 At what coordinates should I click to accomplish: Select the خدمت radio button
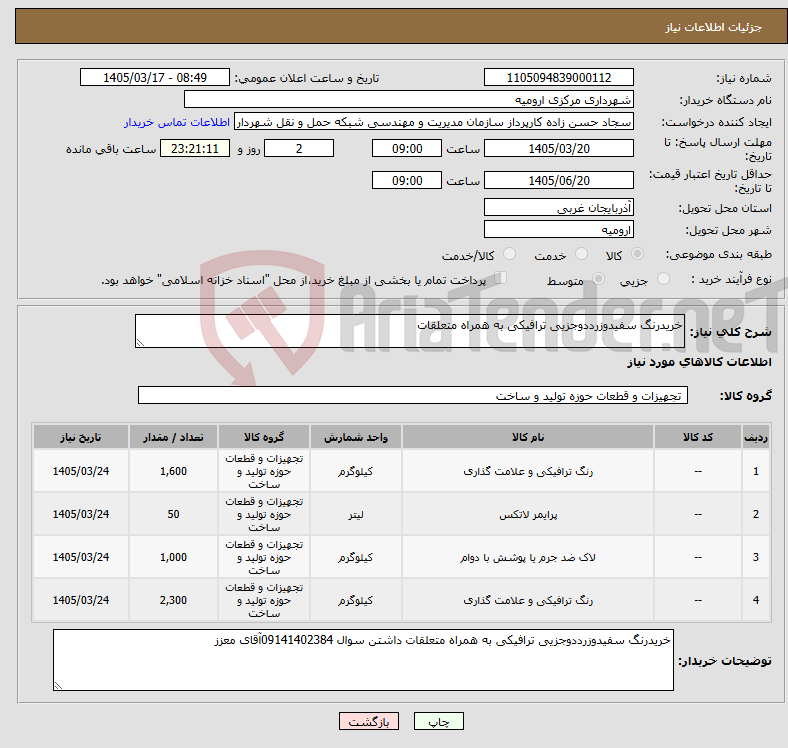pos(581,254)
